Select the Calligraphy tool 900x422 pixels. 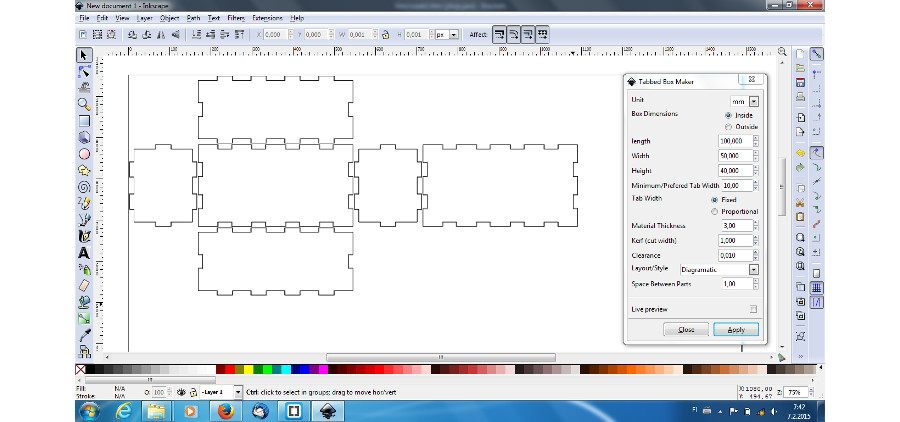(84, 236)
